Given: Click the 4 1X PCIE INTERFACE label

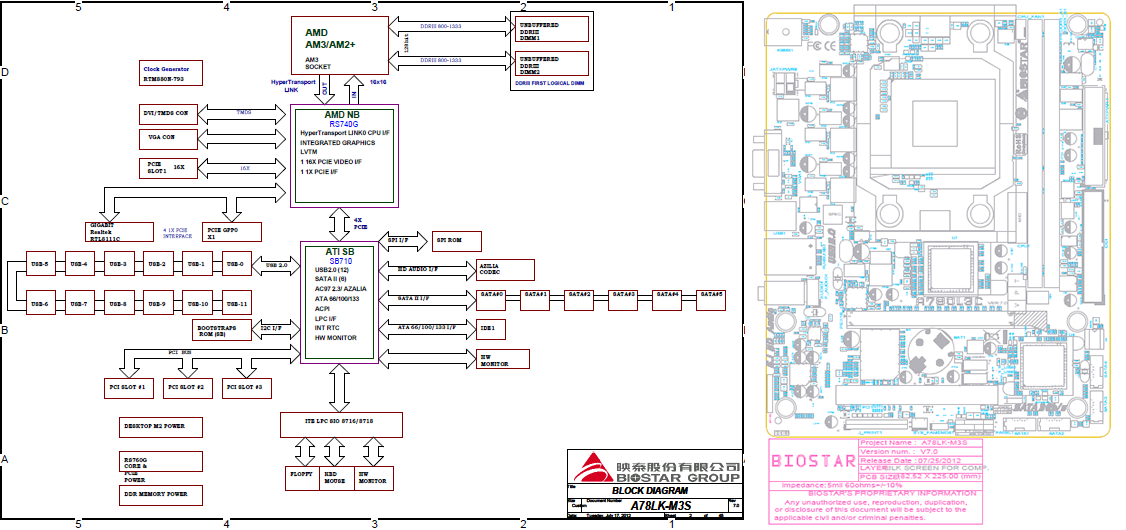Looking at the screenshot, I should pos(177,232).
